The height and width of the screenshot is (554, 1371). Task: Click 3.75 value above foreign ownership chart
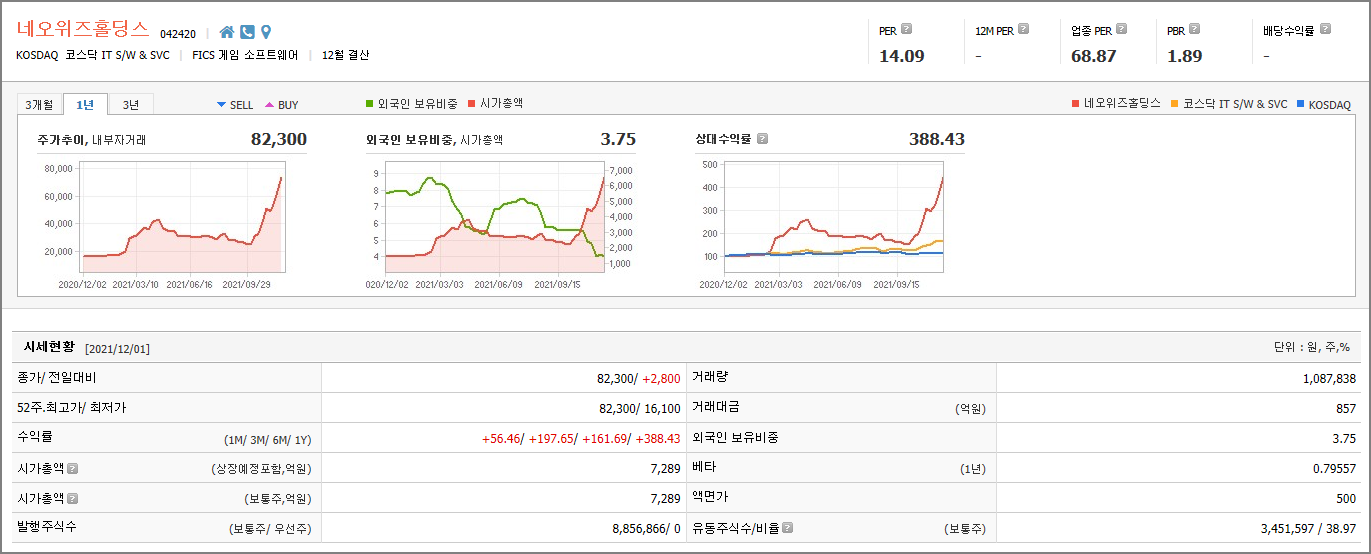tap(618, 139)
